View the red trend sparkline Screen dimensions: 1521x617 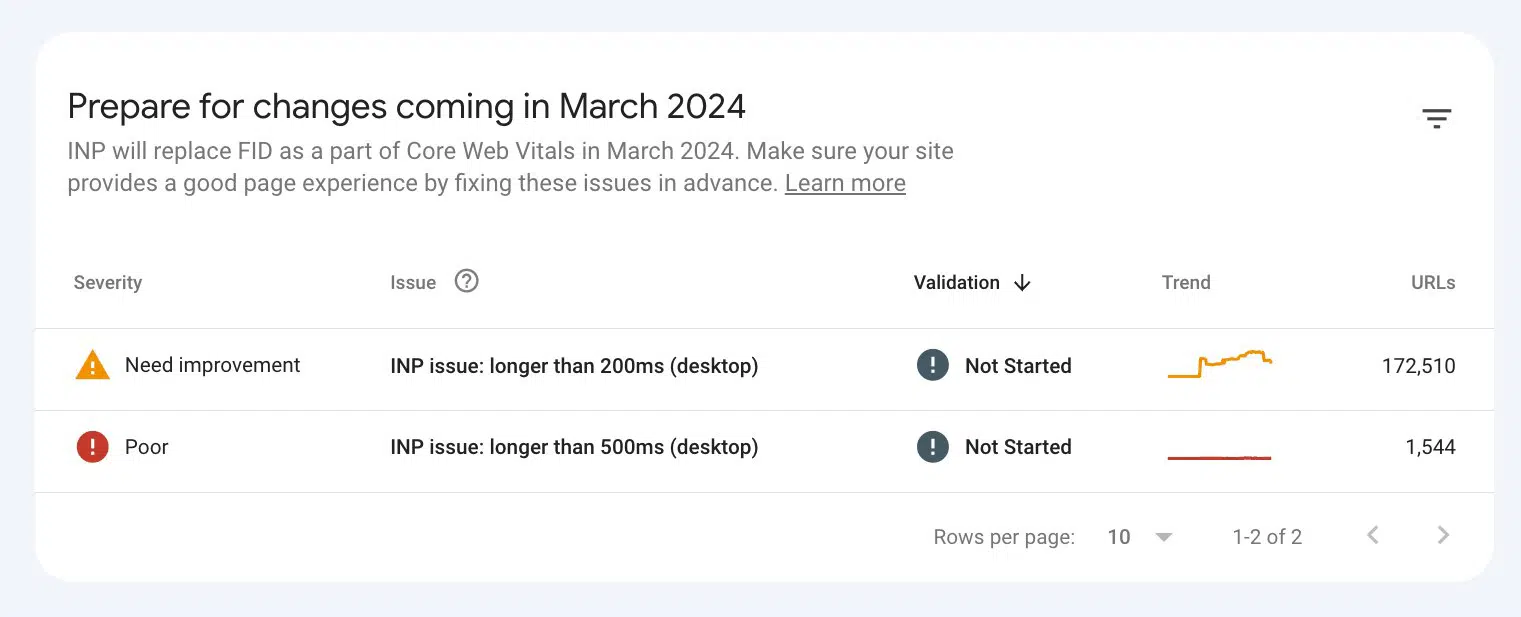point(1220,457)
